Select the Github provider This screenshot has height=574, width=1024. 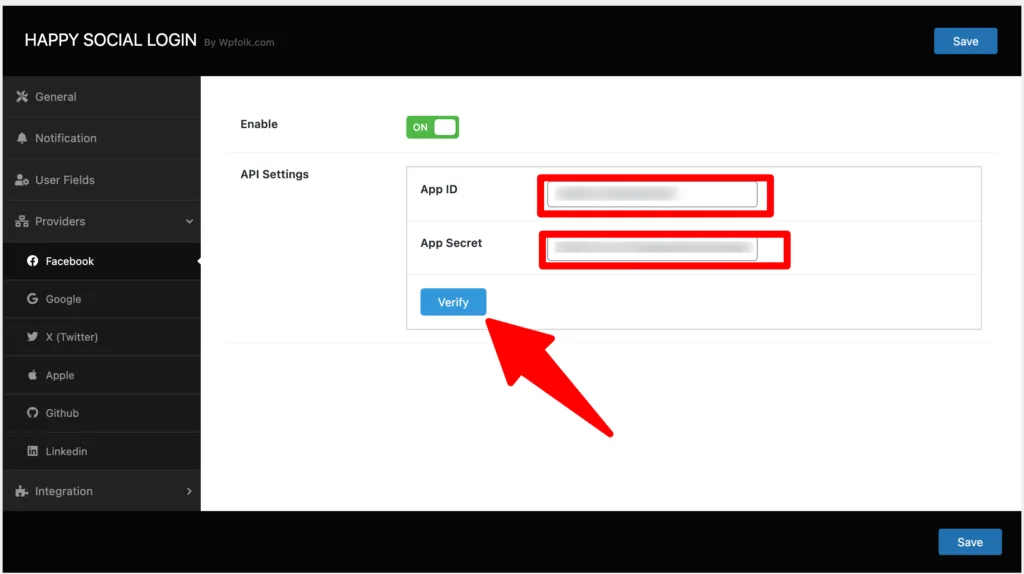(x=102, y=413)
